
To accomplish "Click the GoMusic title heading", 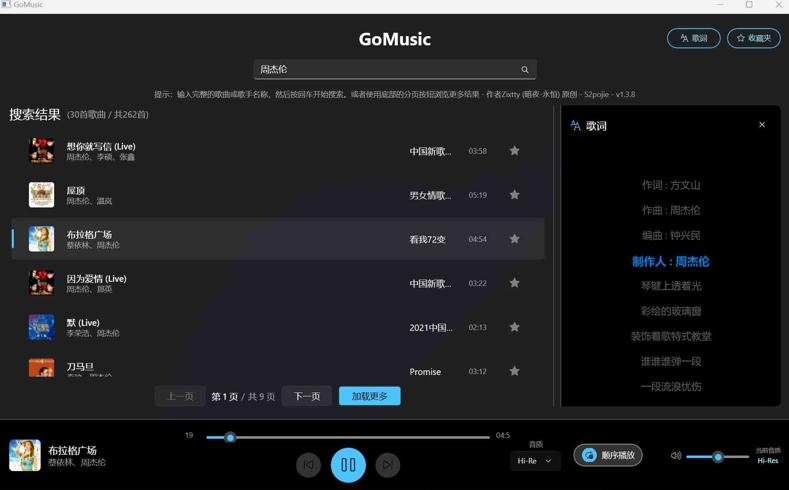I will [394, 39].
